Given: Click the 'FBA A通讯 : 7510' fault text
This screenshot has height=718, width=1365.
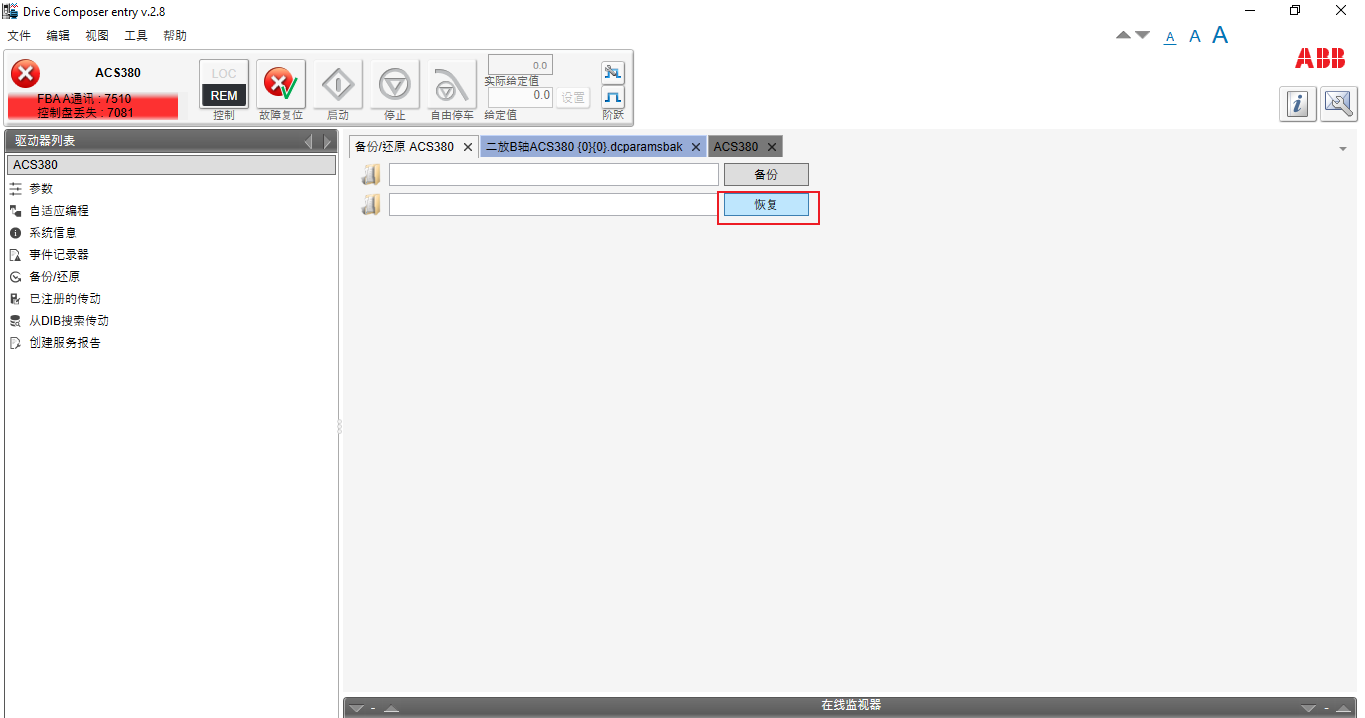Looking at the screenshot, I should tap(84, 99).
